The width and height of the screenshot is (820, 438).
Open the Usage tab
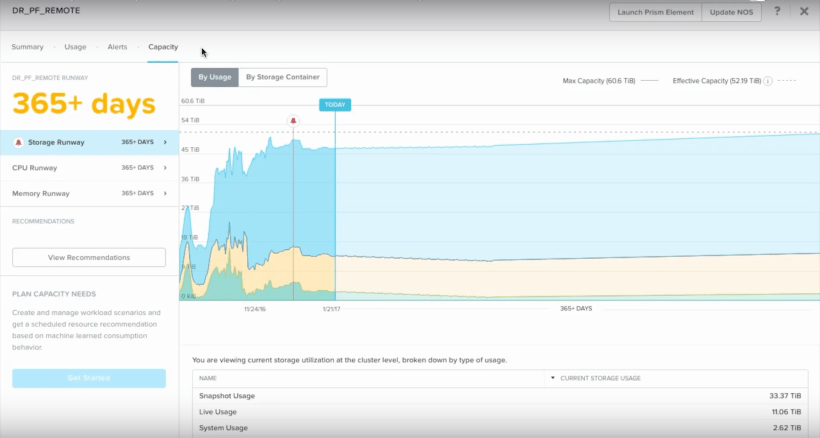click(x=75, y=47)
